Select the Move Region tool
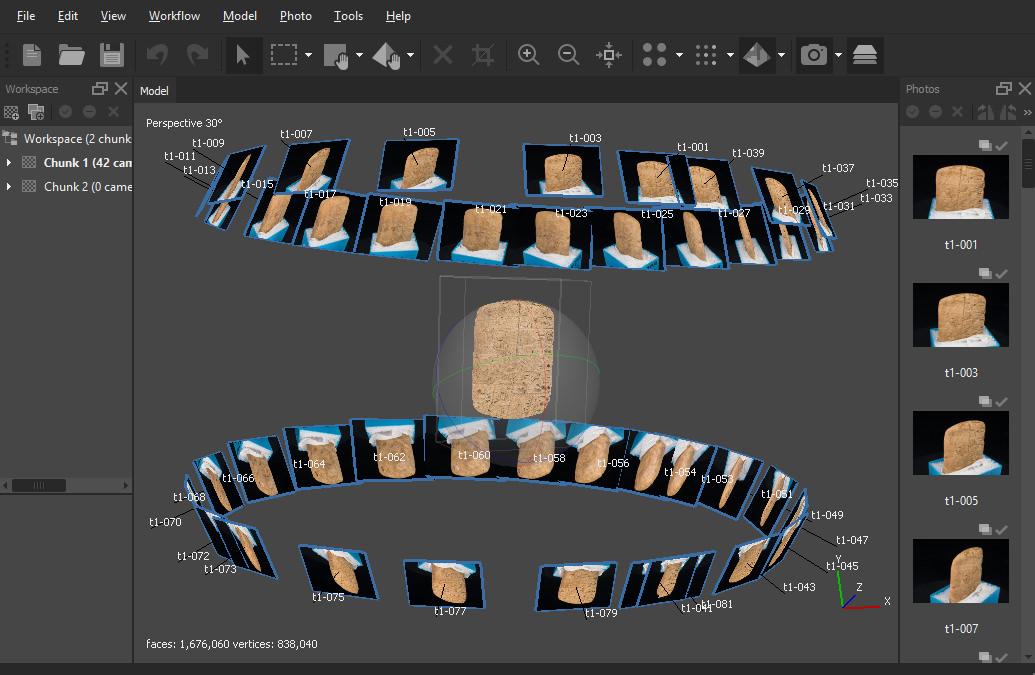This screenshot has height=675, width=1035. [x=335, y=55]
